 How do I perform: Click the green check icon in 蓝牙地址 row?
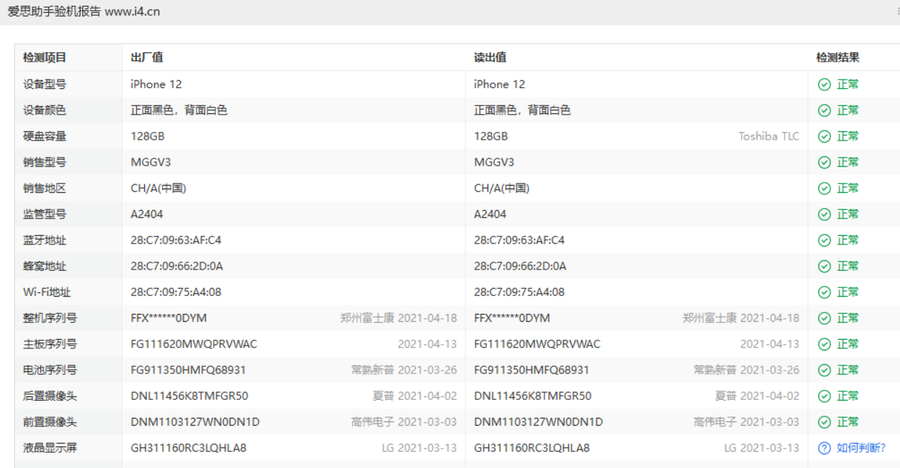pyautogui.click(x=824, y=241)
